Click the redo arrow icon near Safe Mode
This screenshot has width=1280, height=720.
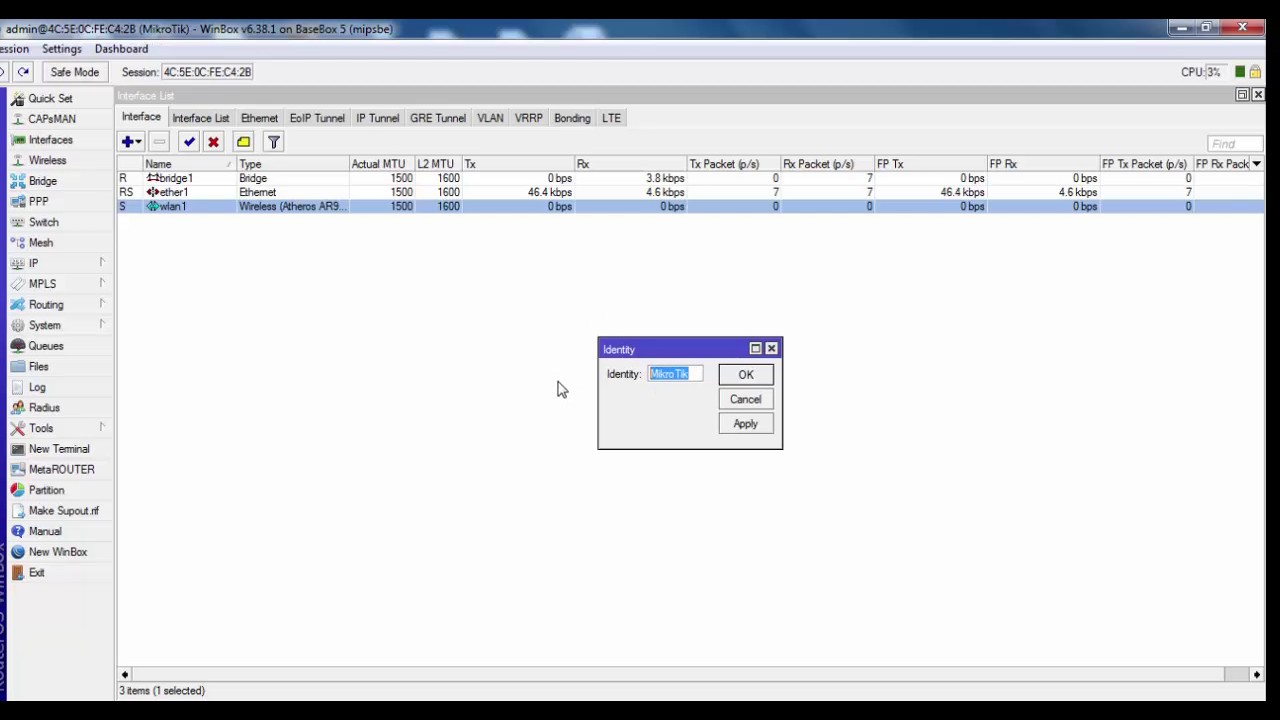point(23,72)
